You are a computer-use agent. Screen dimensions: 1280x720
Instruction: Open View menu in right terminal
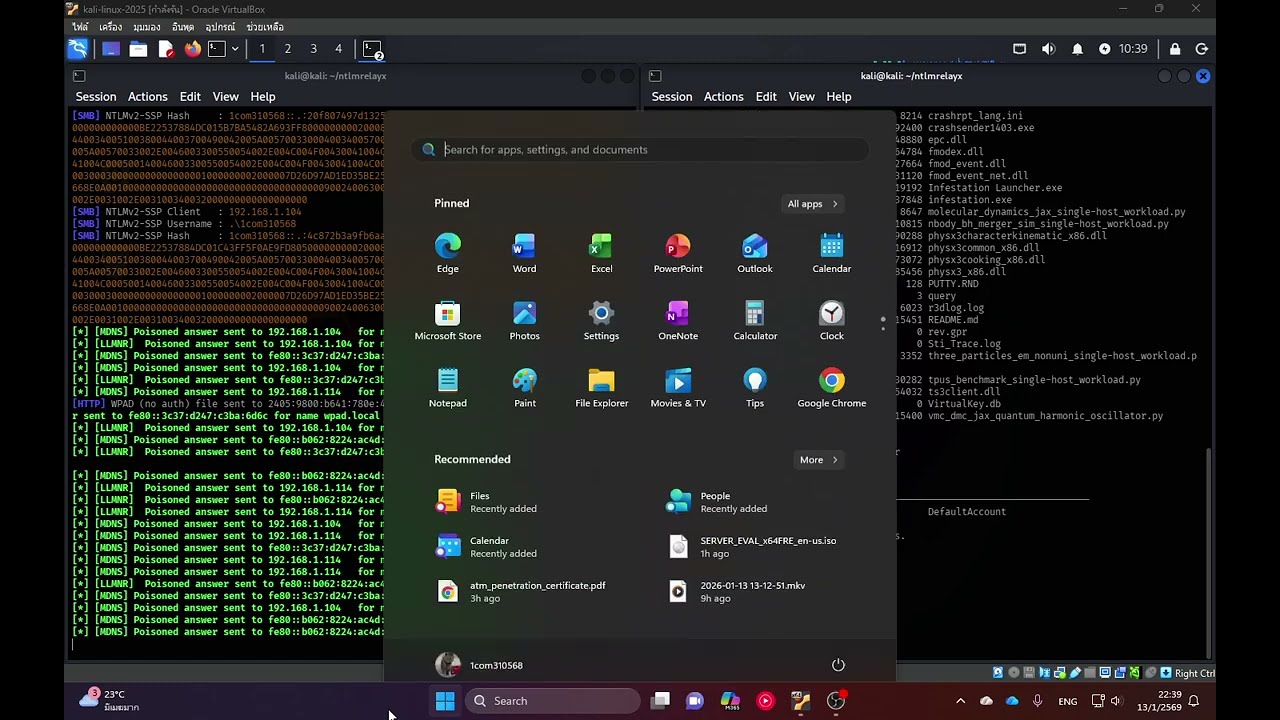pos(801,97)
